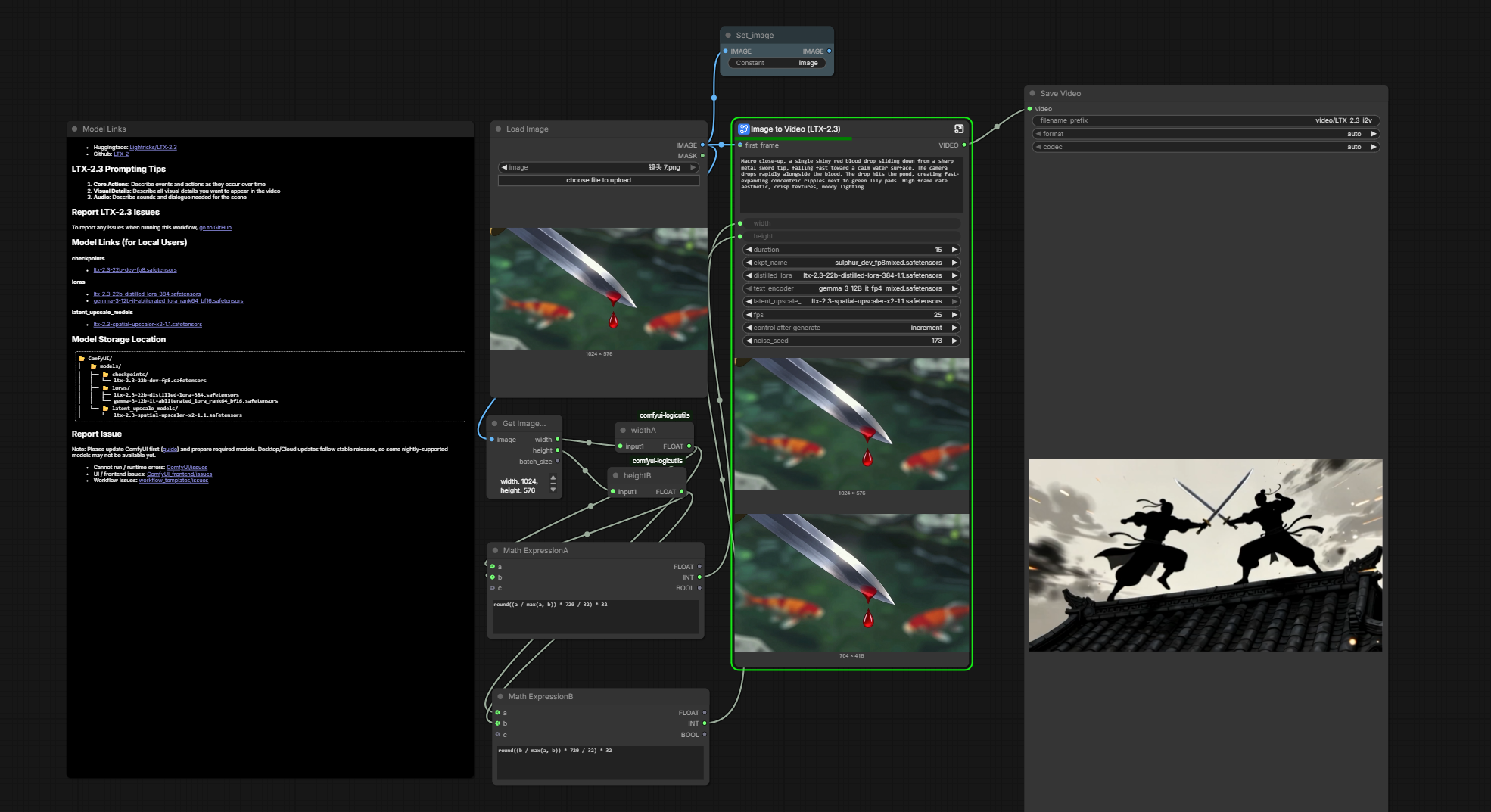Click the INT output port on Math ExpressionA
This screenshot has width=1491, height=812.
point(699,577)
